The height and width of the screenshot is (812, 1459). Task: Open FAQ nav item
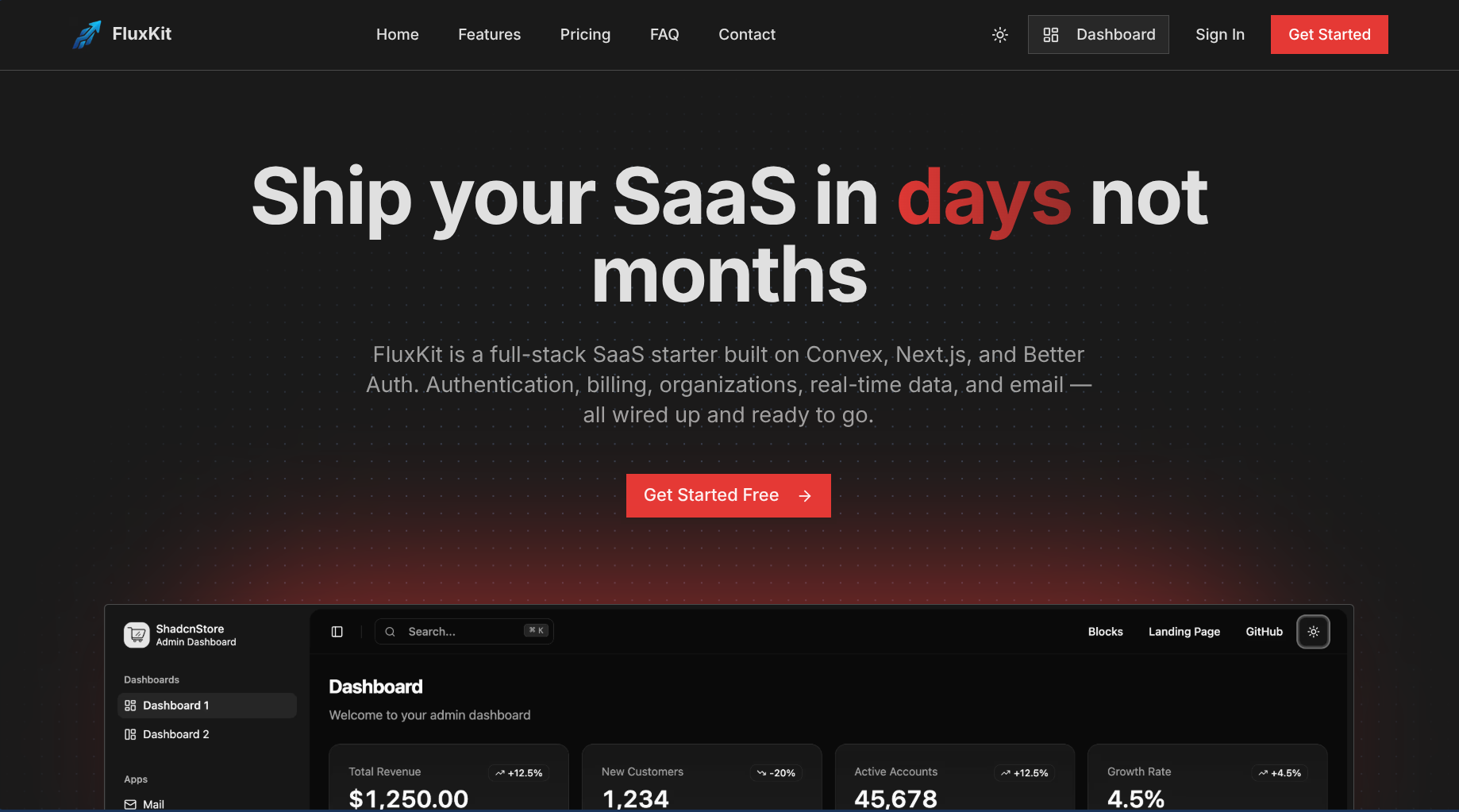tap(664, 35)
